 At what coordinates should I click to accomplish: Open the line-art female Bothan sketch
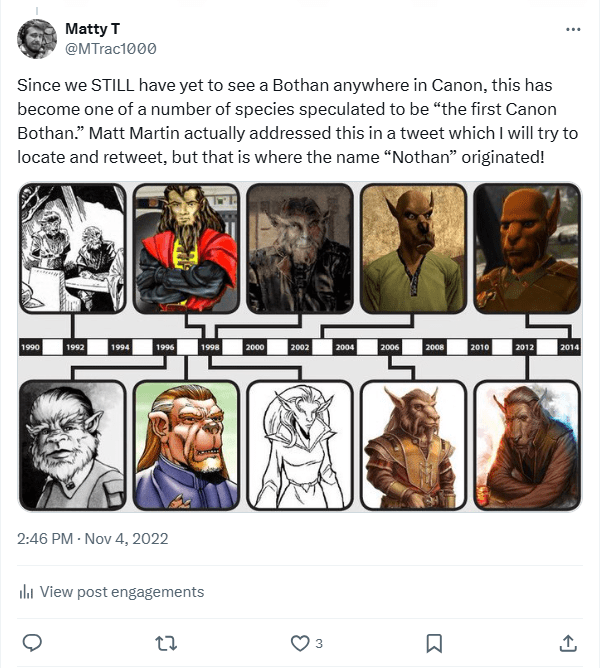(298, 445)
